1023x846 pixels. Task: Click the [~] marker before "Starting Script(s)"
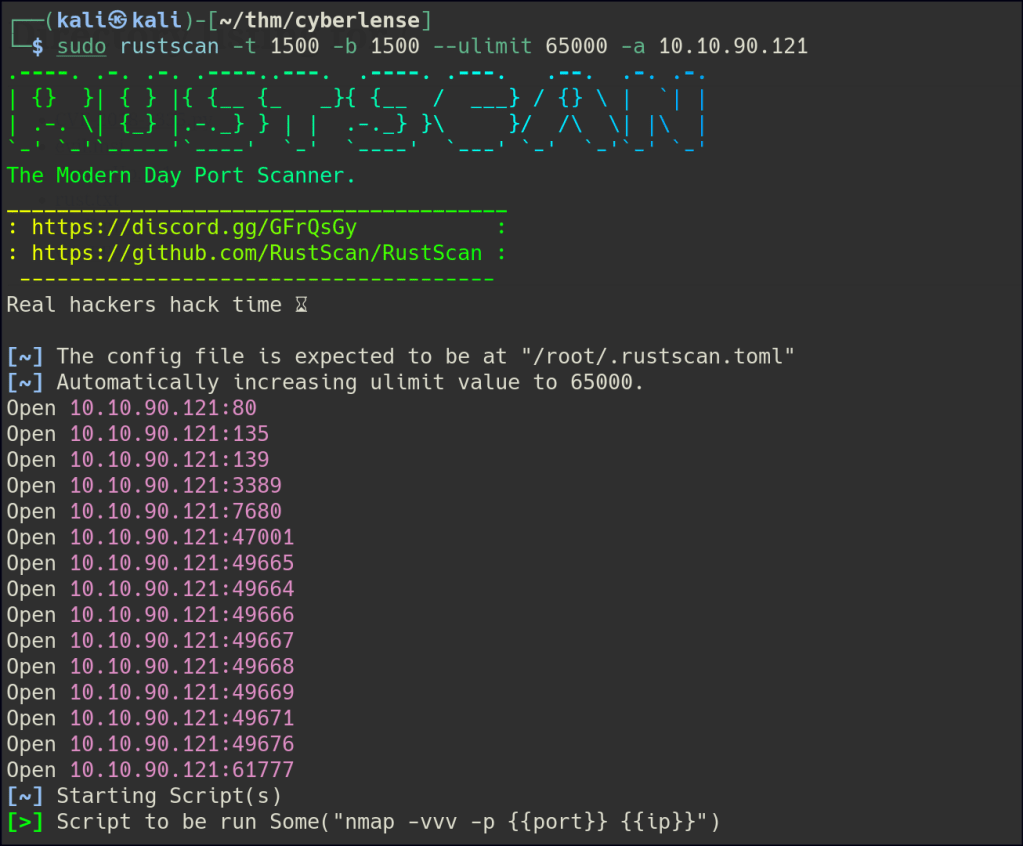pyautogui.click(x=24, y=796)
